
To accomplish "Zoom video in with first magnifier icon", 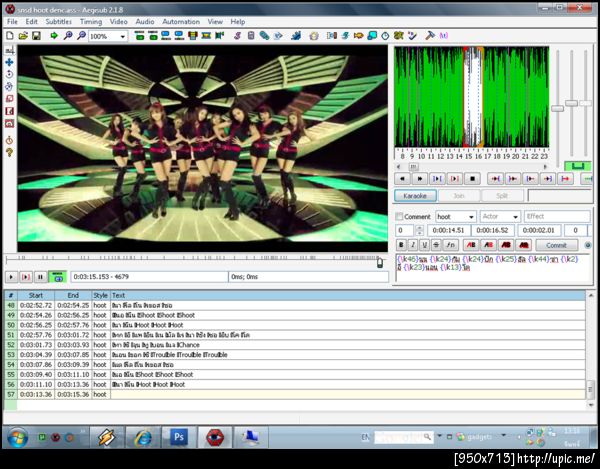I will tap(68, 36).
